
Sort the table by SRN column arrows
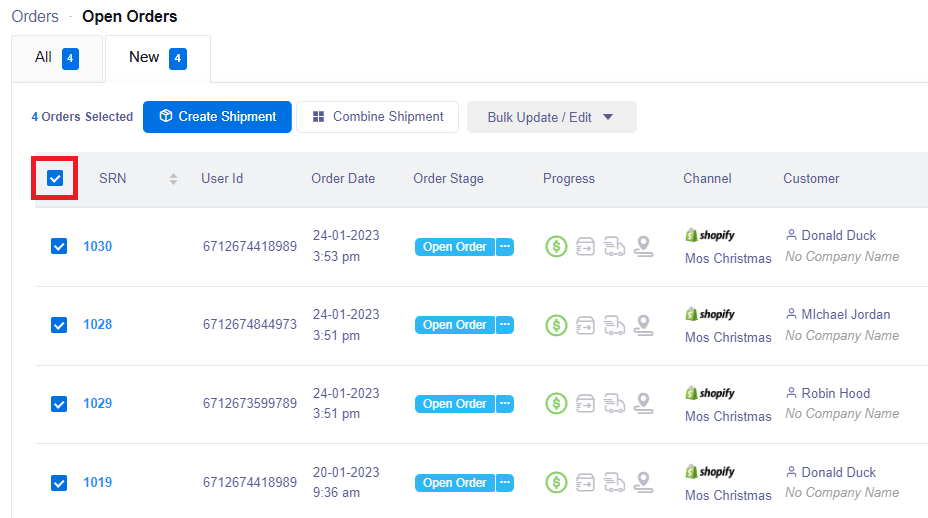[x=173, y=178]
